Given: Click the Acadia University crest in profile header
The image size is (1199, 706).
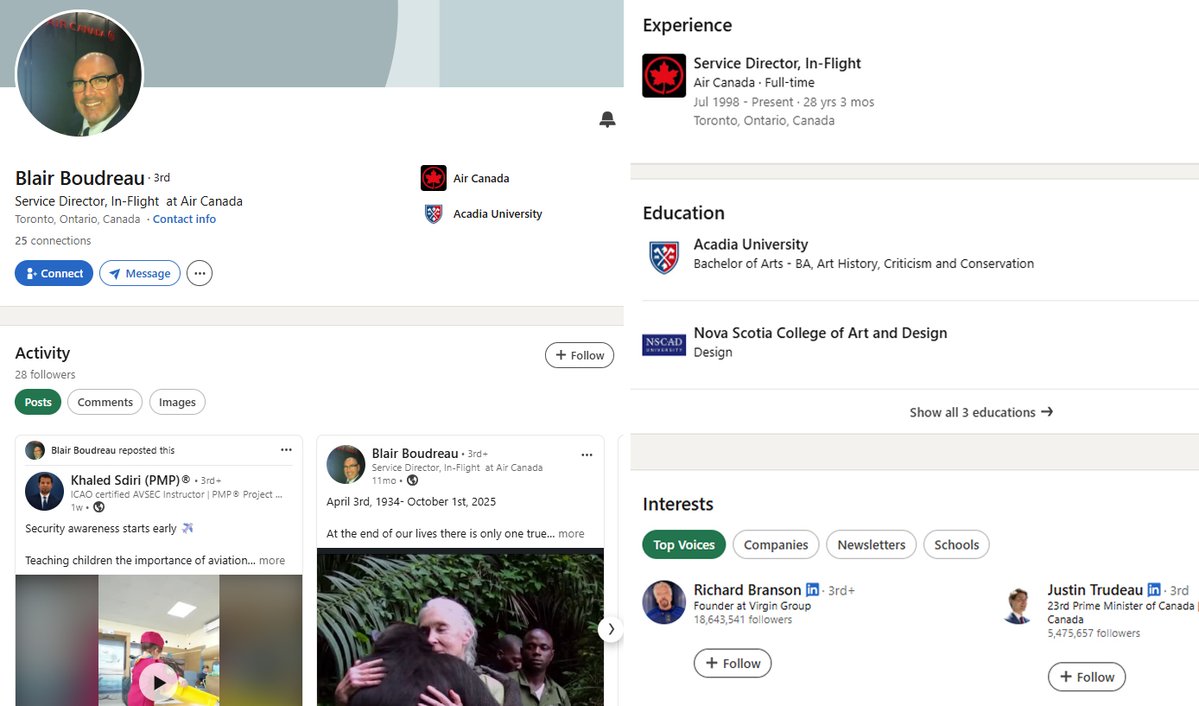Looking at the screenshot, I should point(434,213).
